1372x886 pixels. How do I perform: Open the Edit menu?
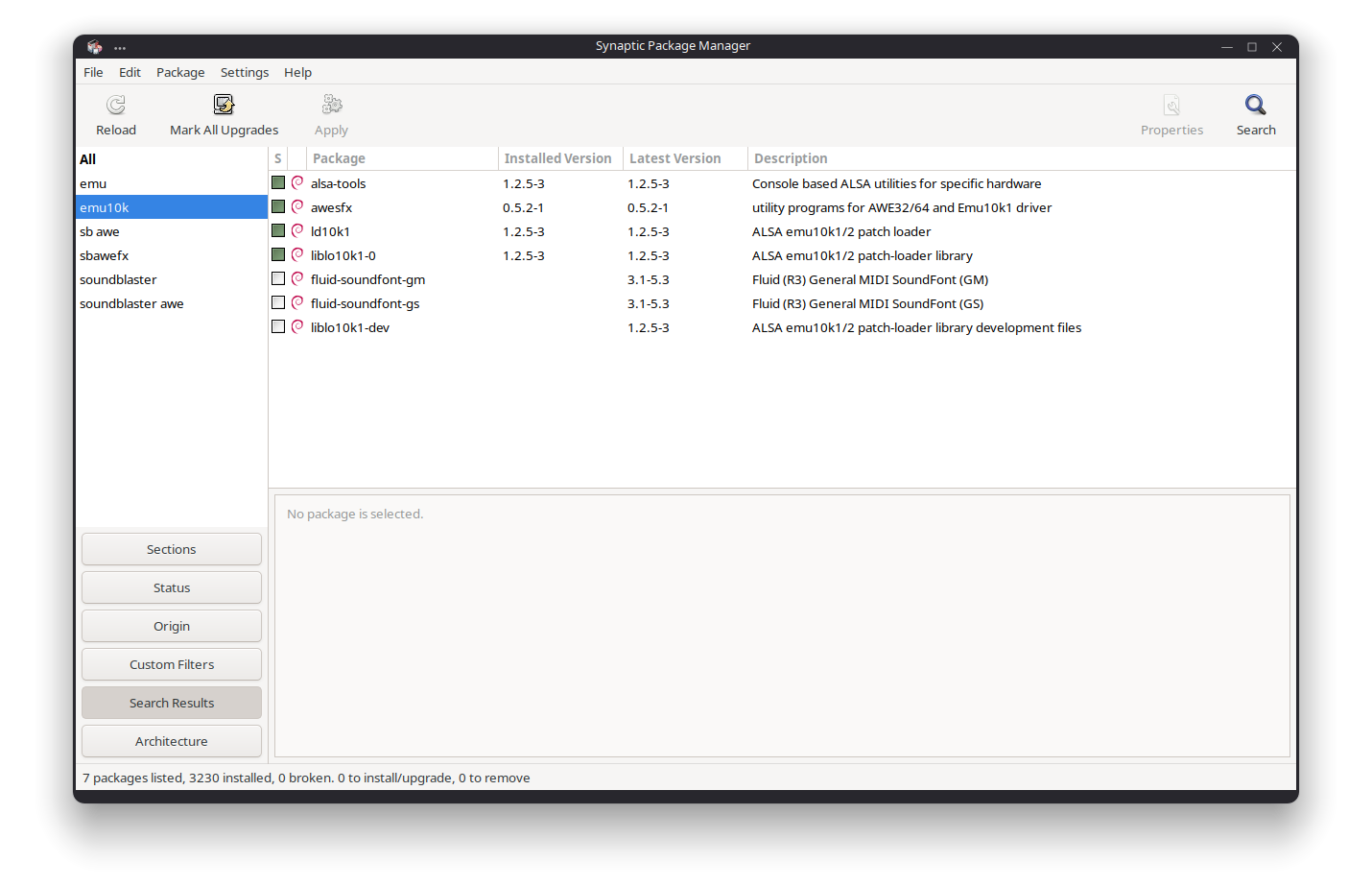[130, 72]
